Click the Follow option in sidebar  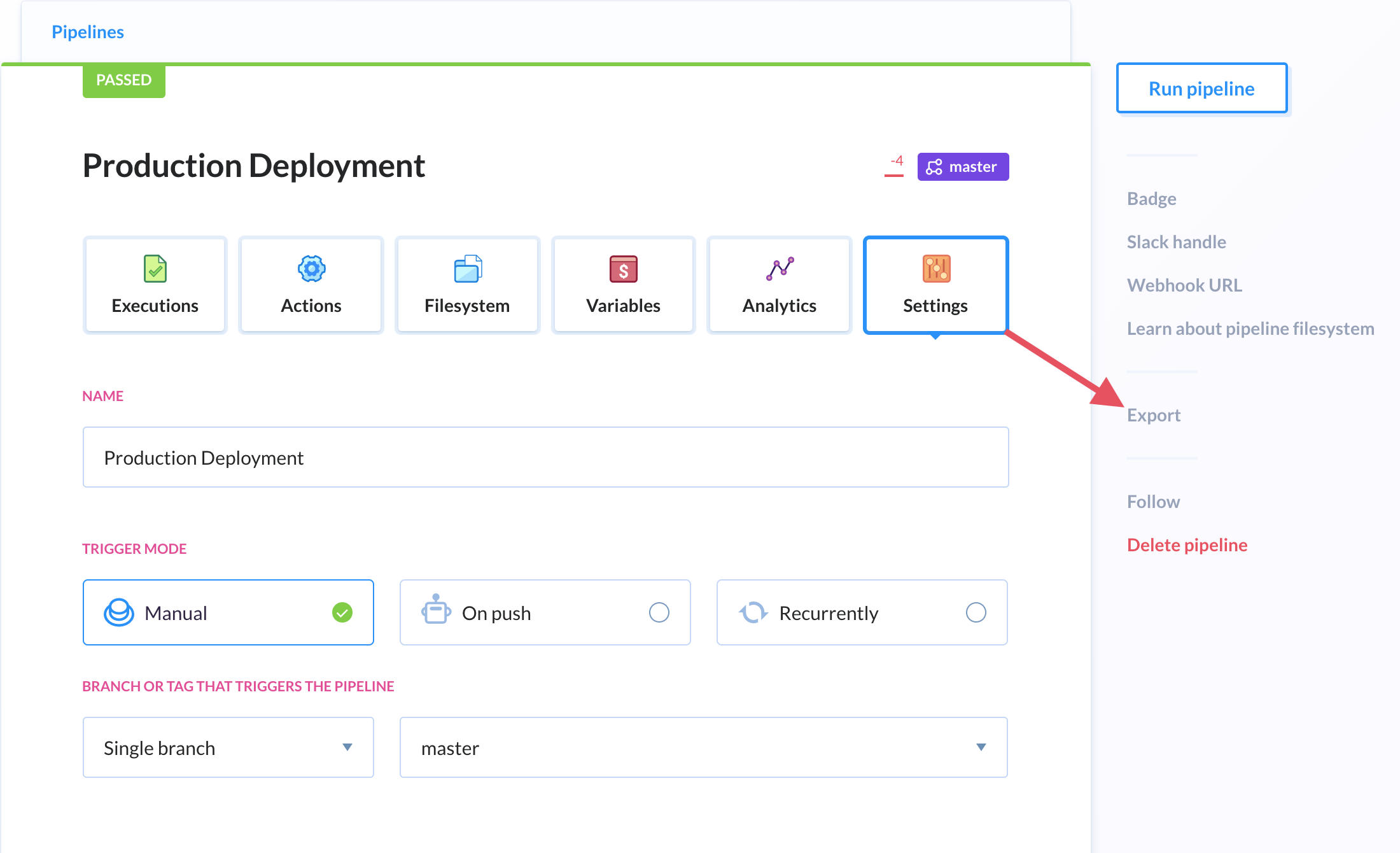click(1151, 500)
